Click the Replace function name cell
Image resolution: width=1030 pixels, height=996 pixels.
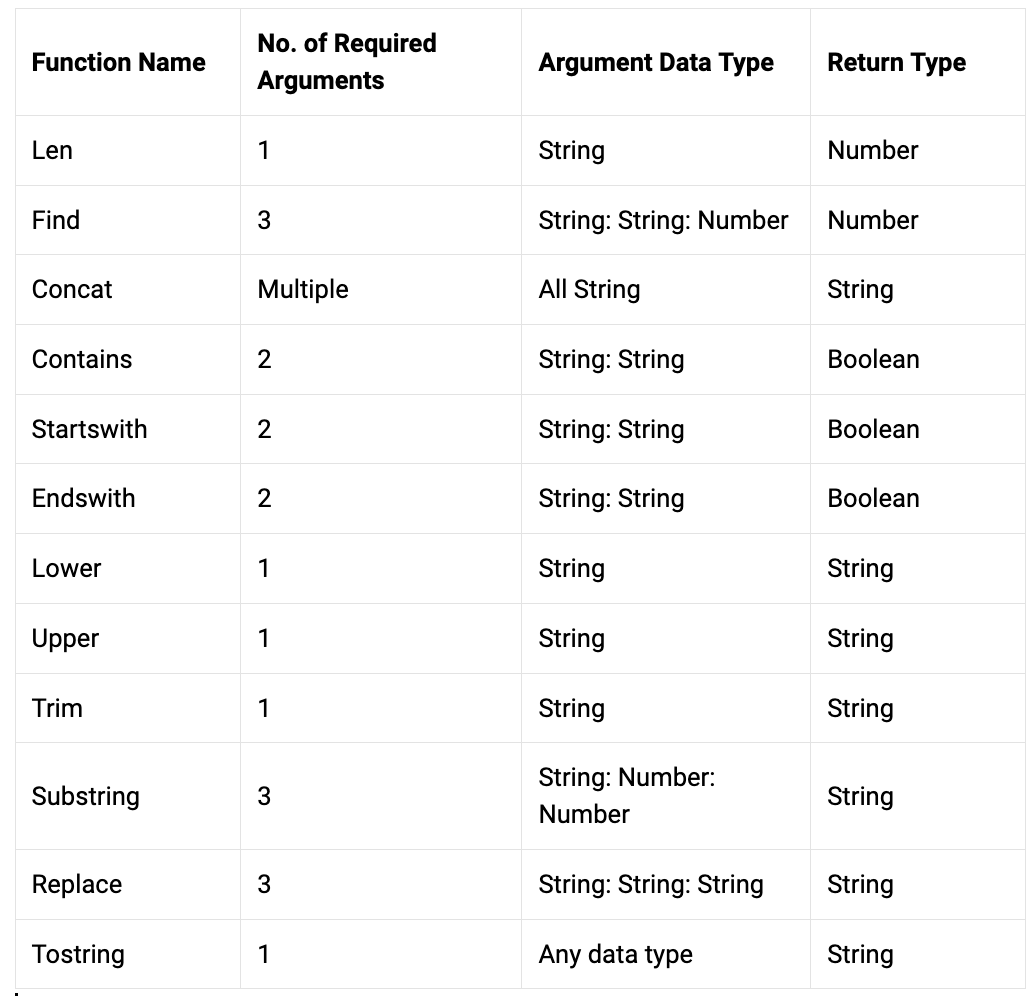click(x=77, y=885)
